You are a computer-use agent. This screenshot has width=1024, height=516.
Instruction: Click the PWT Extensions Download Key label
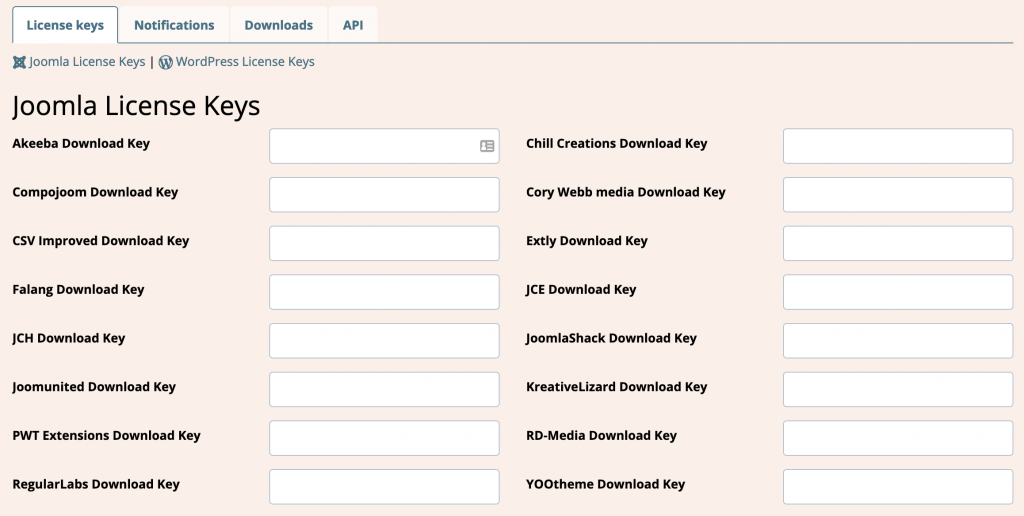coord(106,436)
